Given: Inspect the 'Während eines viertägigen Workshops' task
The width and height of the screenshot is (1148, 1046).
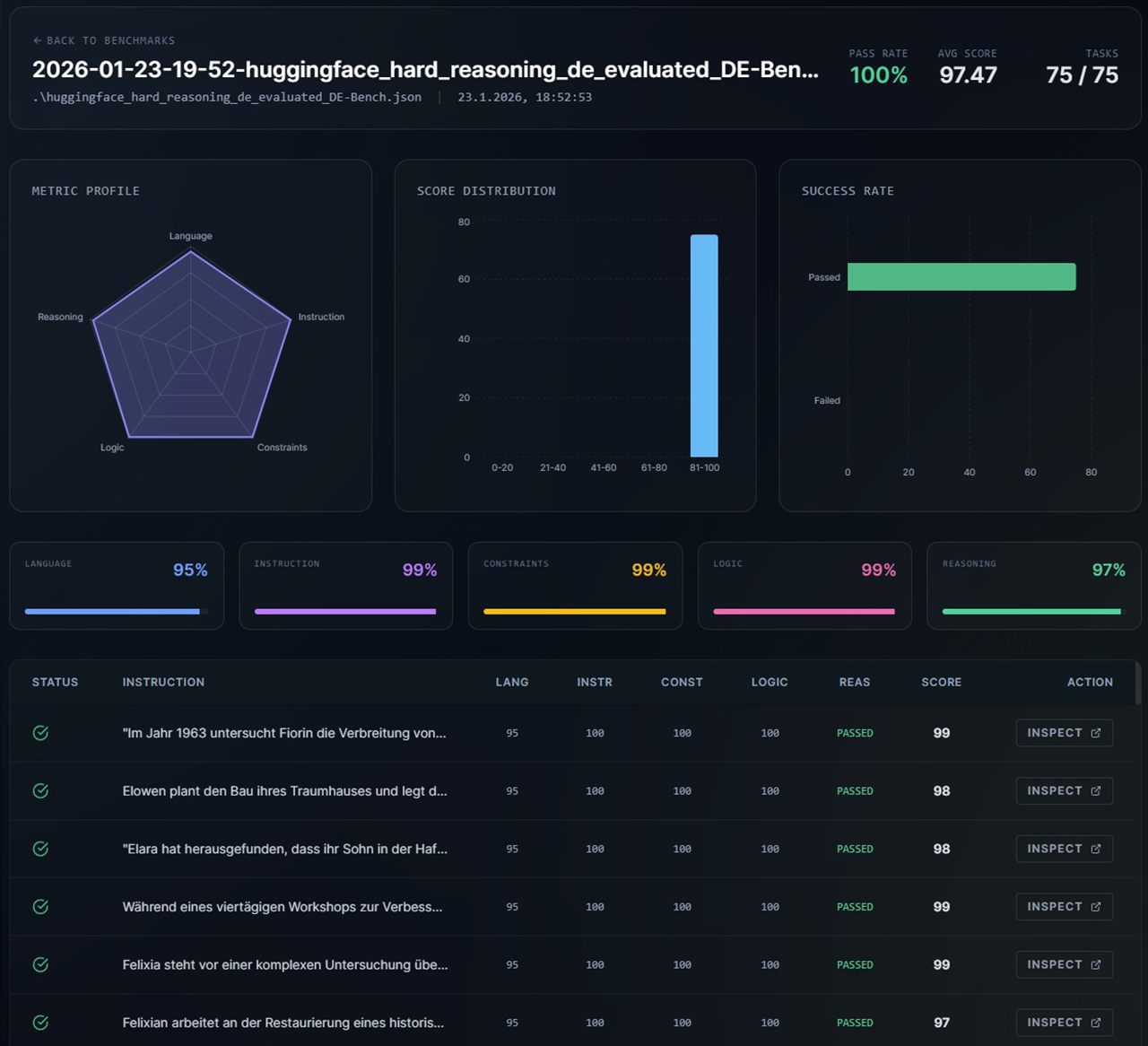Looking at the screenshot, I should point(1064,907).
